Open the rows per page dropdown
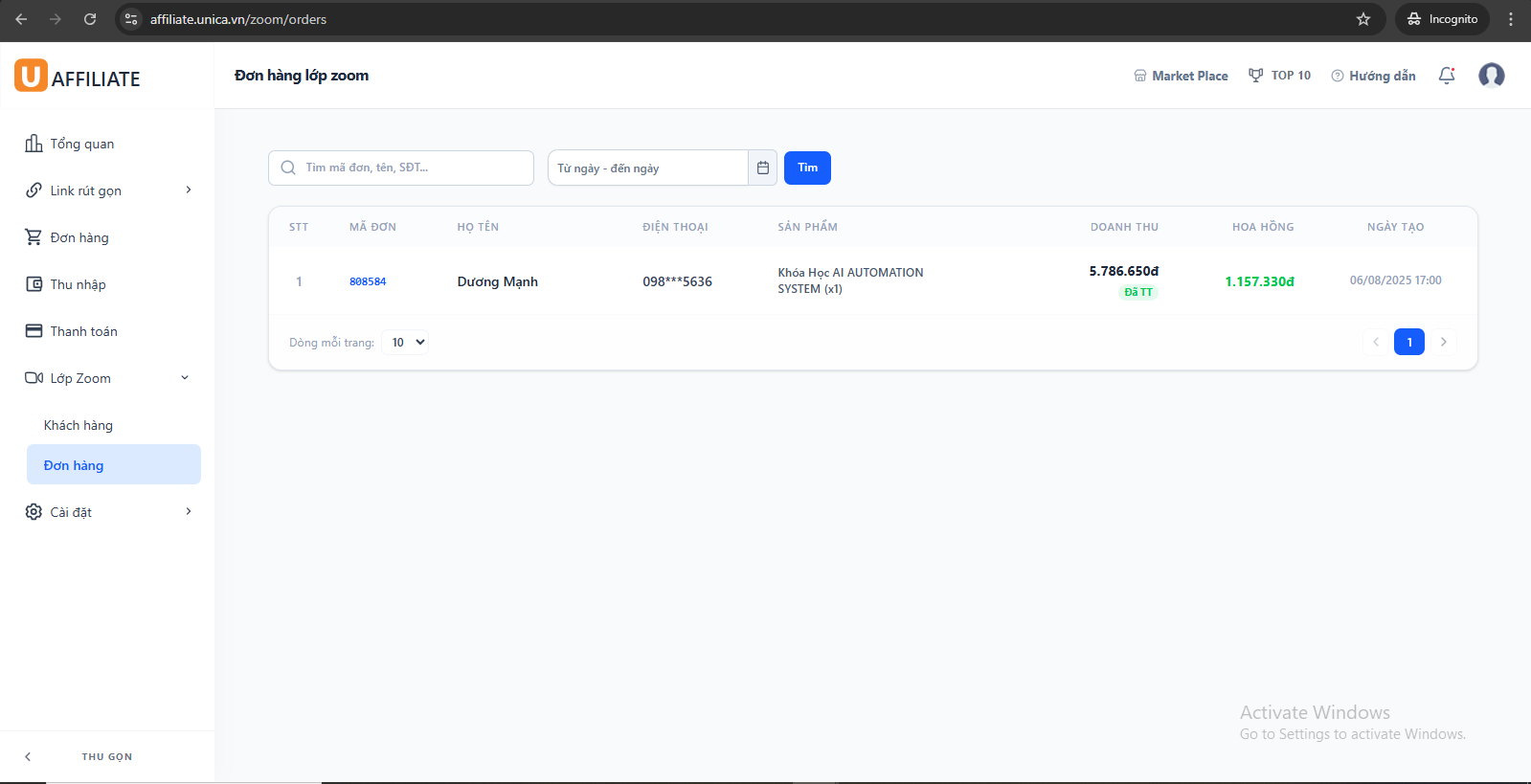The width and height of the screenshot is (1531, 784). (405, 343)
